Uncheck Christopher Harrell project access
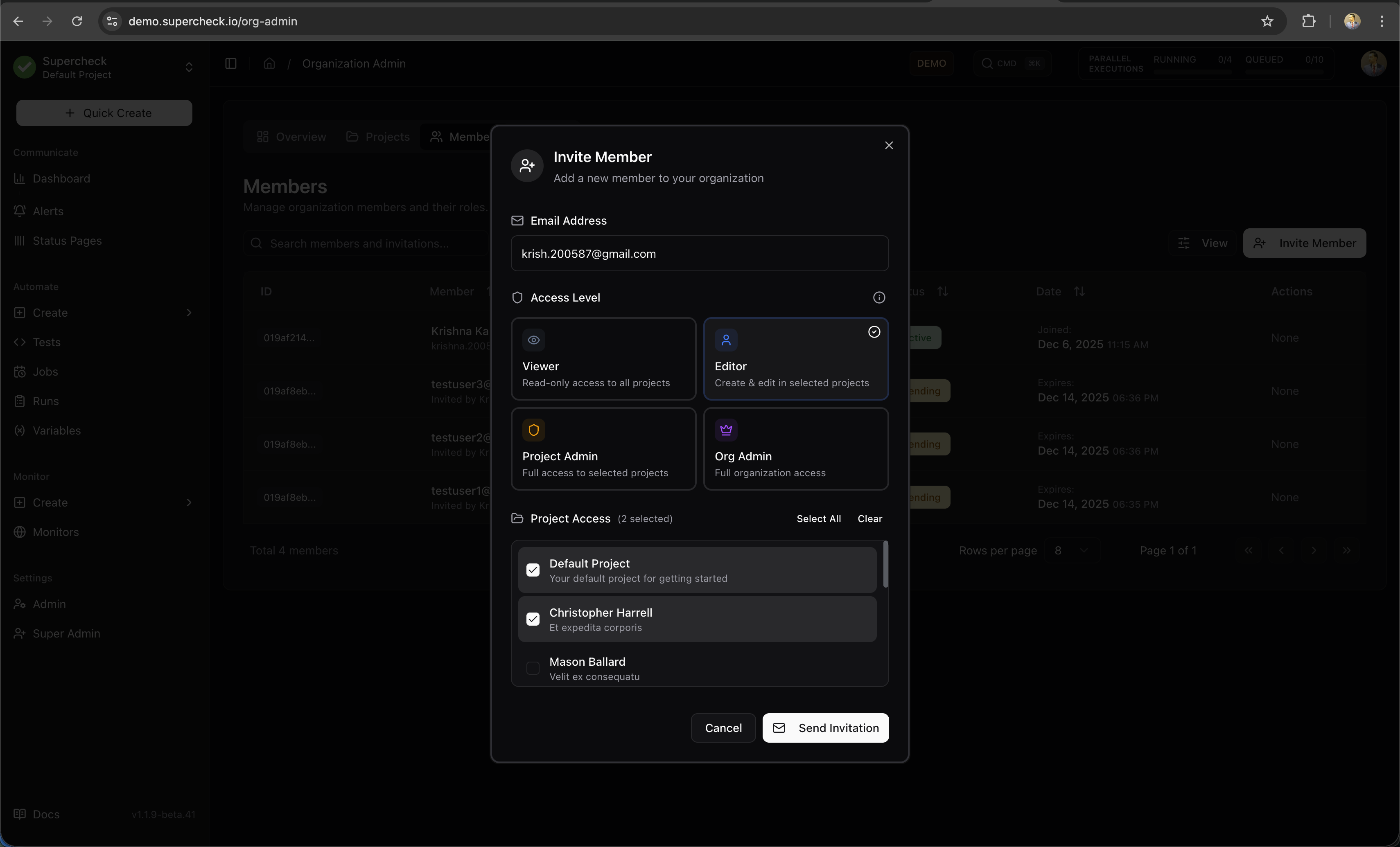1400x847 pixels. [533, 619]
